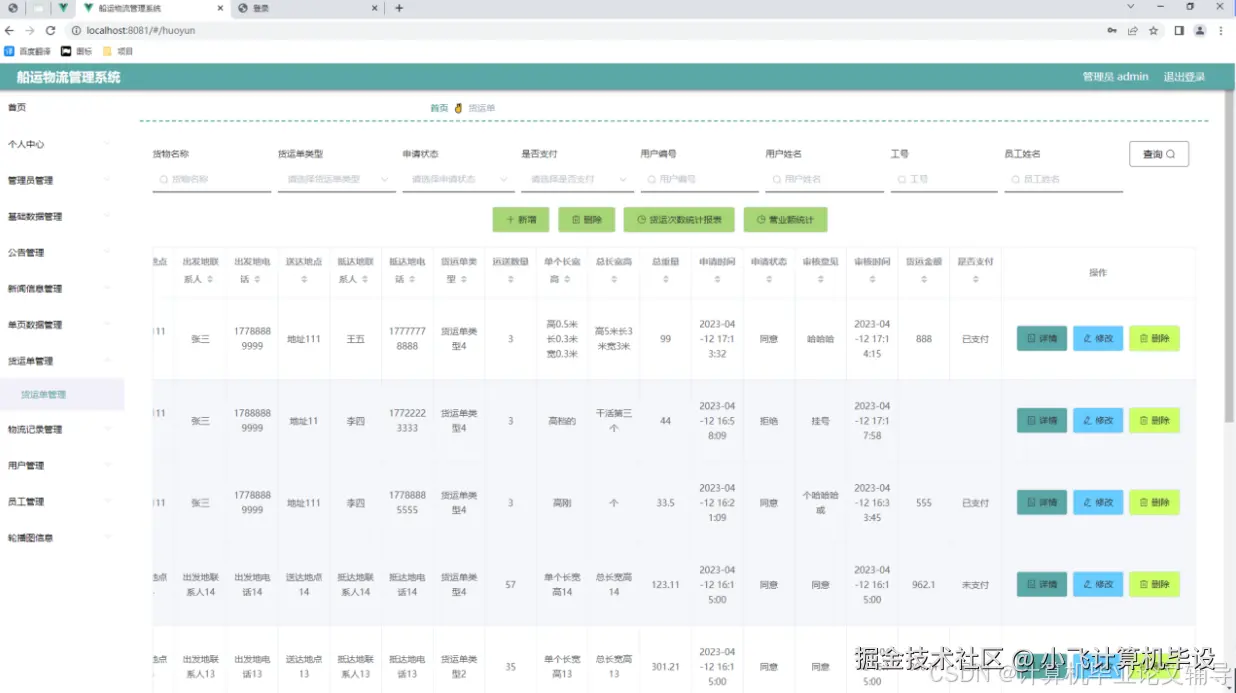Expand 基础数据管理 in the sidebar

62,217
